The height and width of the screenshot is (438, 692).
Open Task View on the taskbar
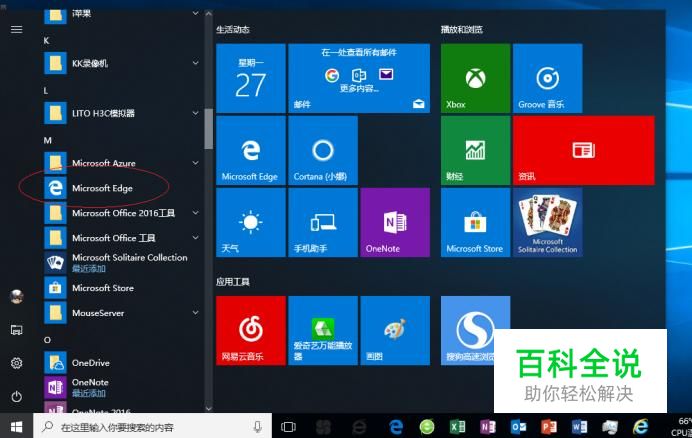point(288,427)
